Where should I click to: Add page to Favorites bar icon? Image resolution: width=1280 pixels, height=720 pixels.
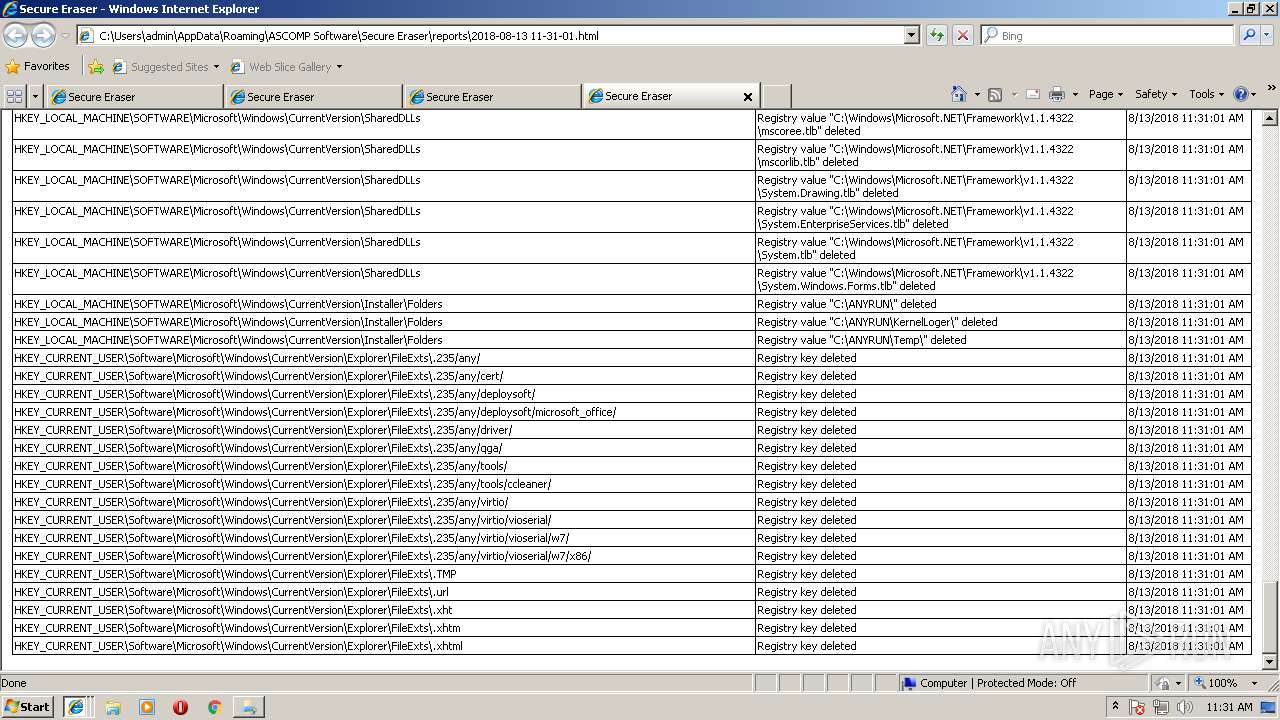click(96, 67)
